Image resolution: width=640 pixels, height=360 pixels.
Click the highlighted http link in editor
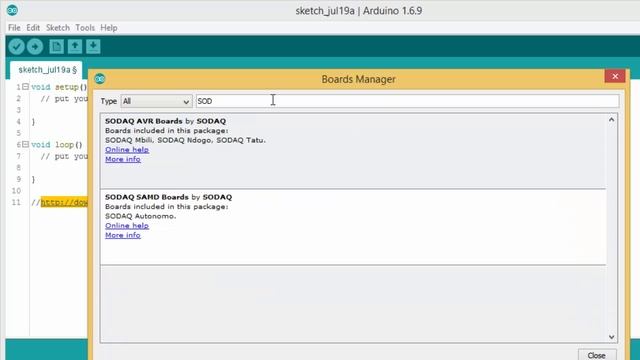(x=64, y=202)
